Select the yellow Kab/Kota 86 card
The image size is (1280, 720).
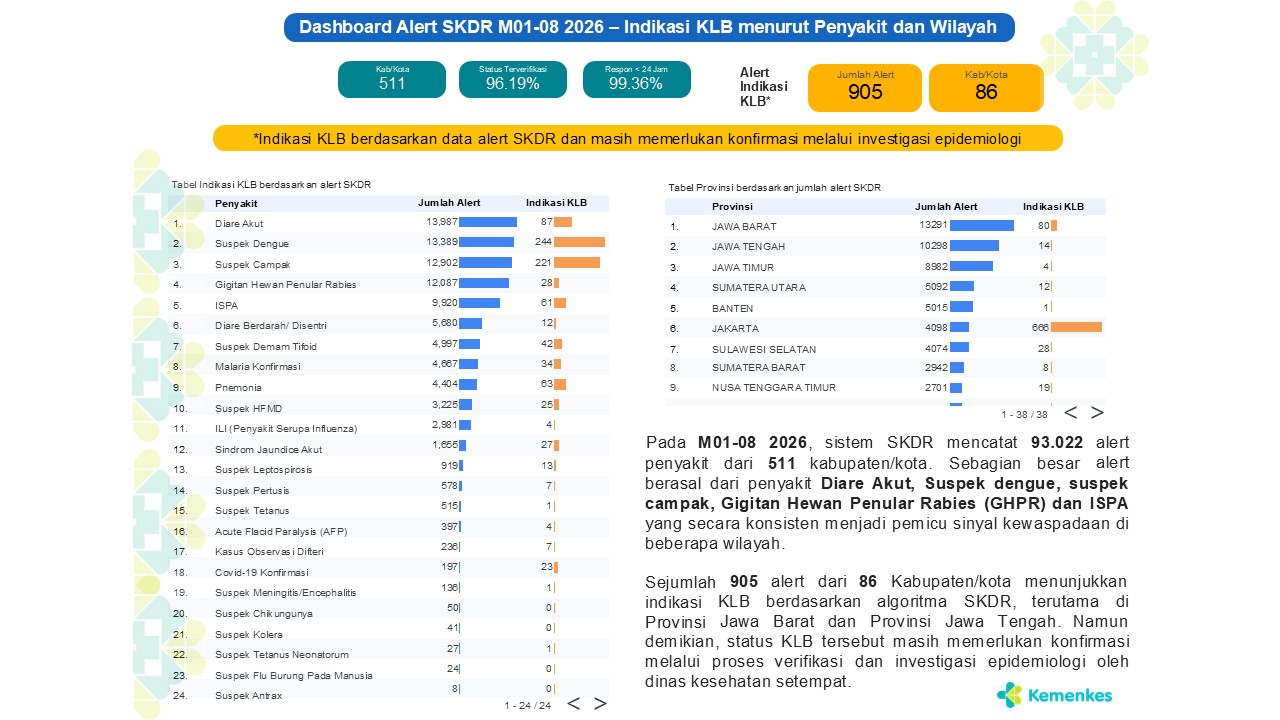point(986,88)
